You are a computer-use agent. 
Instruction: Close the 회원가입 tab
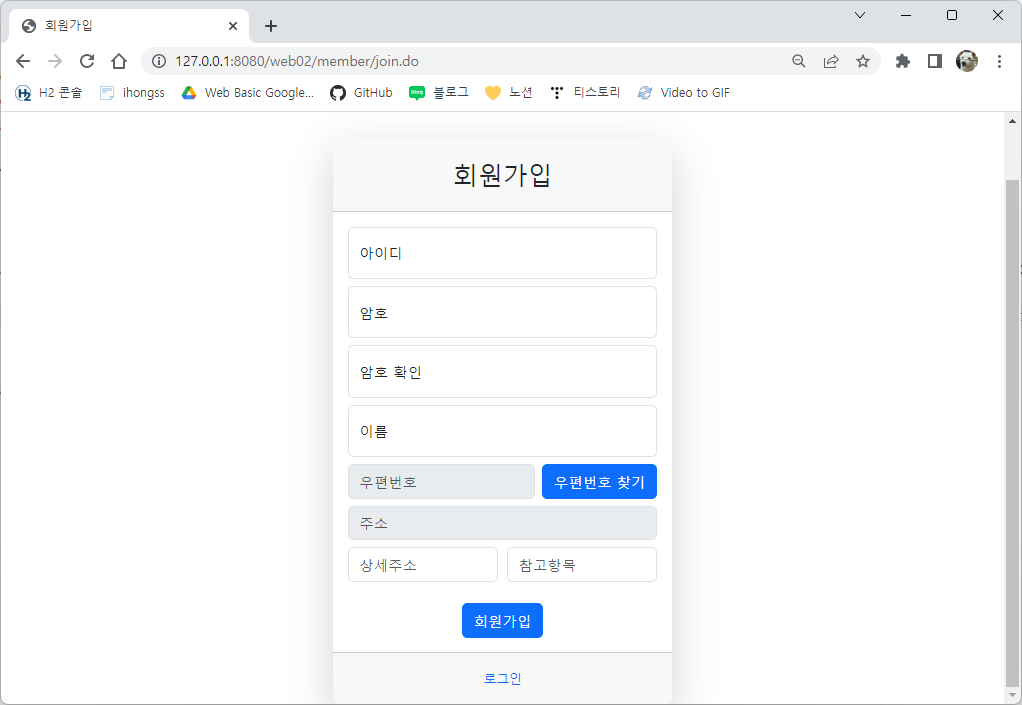coord(233,26)
